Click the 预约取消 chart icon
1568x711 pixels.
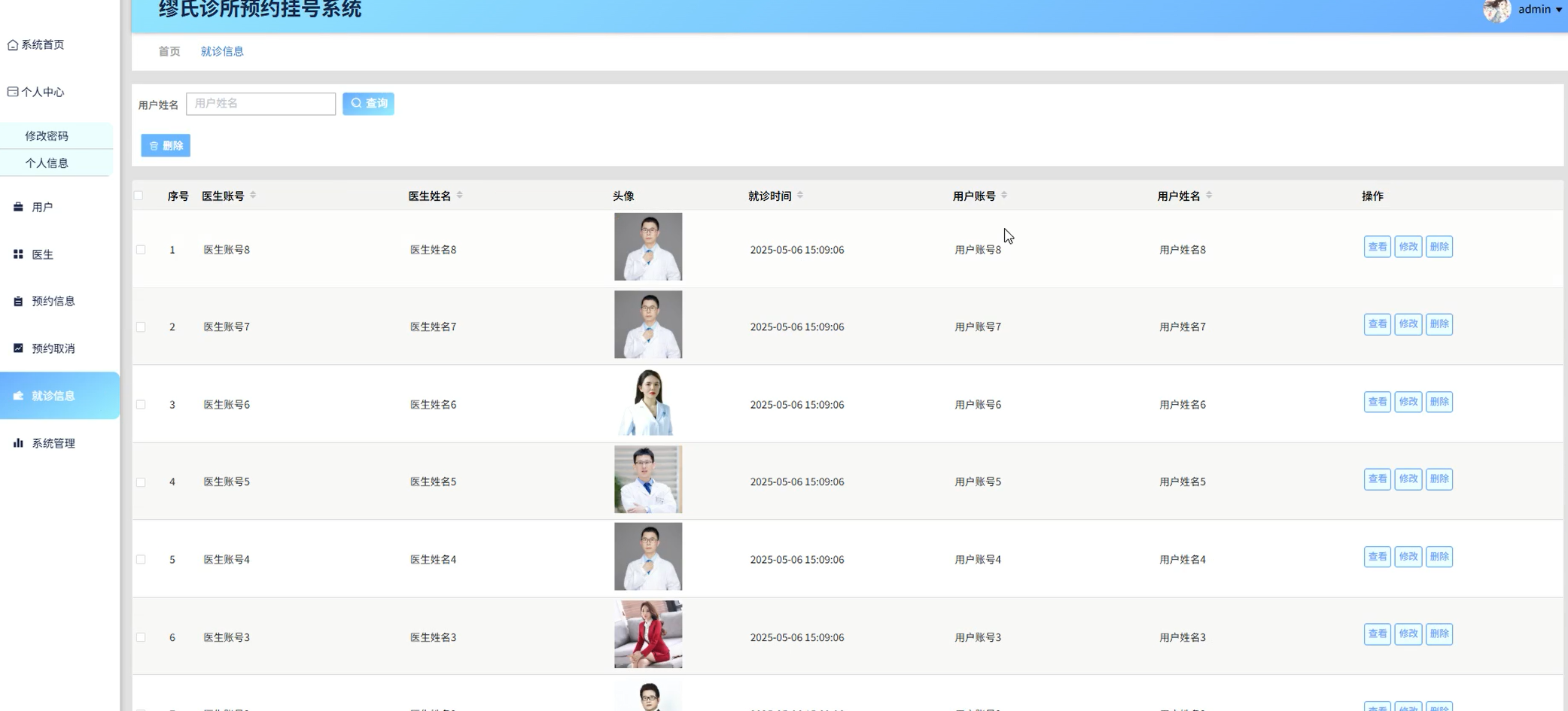click(x=18, y=348)
